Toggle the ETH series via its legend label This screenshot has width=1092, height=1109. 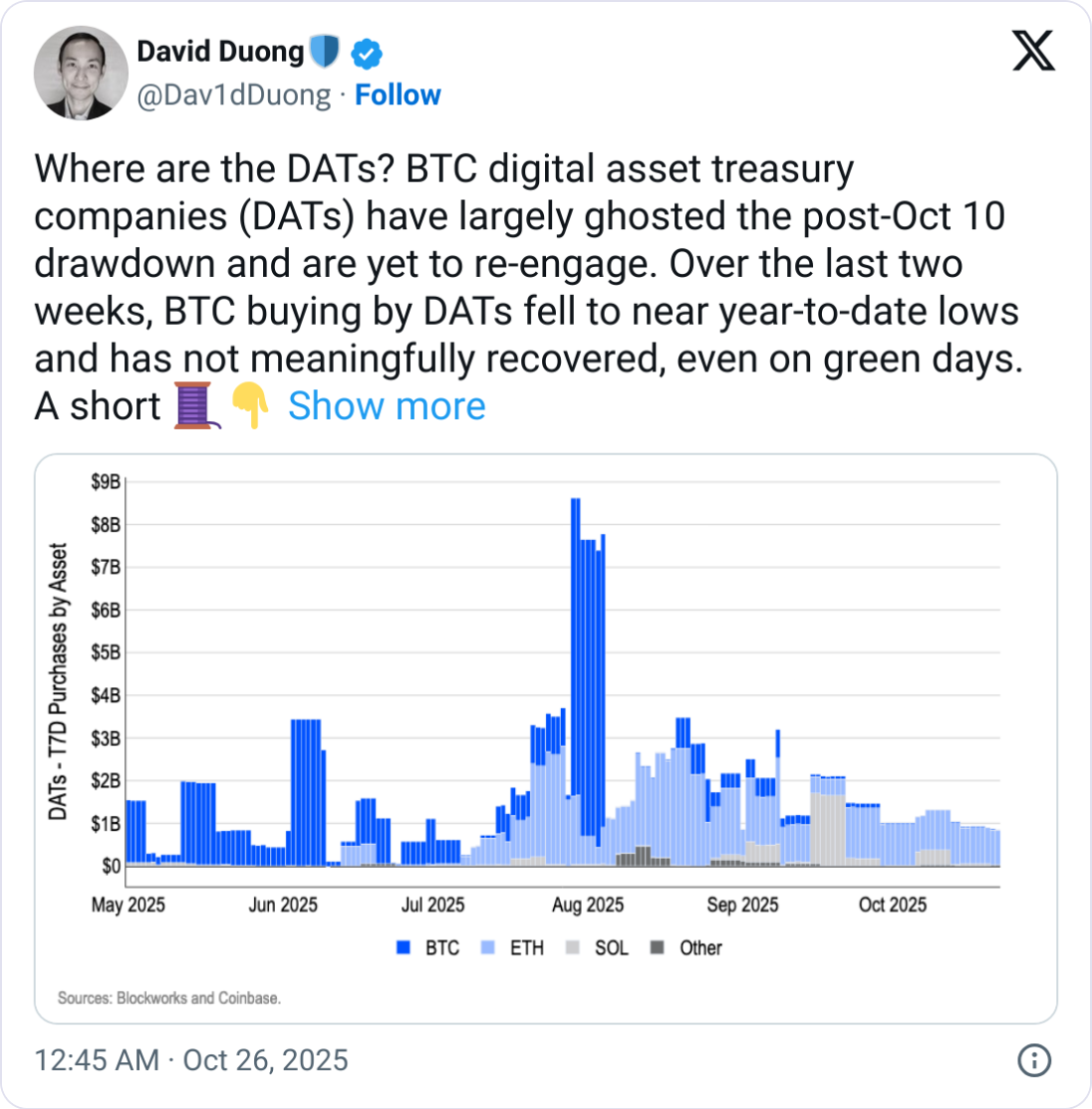coord(530,948)
